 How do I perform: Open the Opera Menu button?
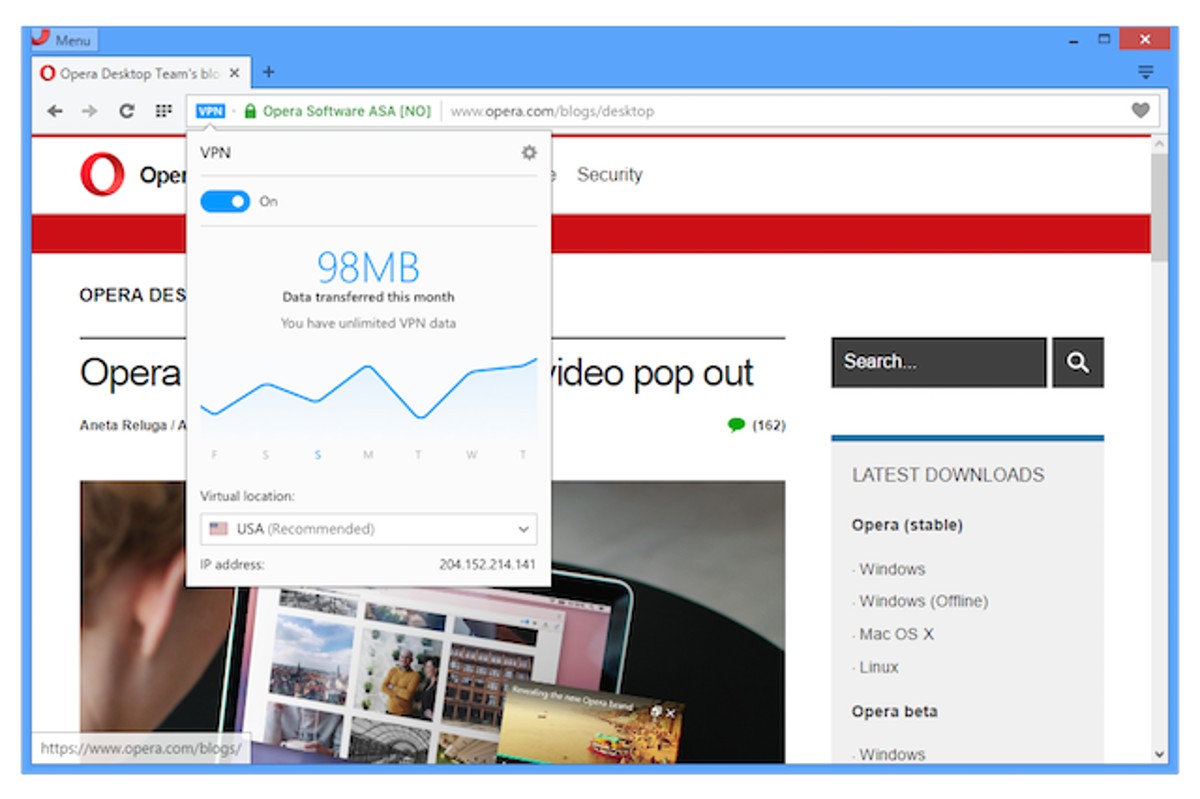[x=62, y=40]
